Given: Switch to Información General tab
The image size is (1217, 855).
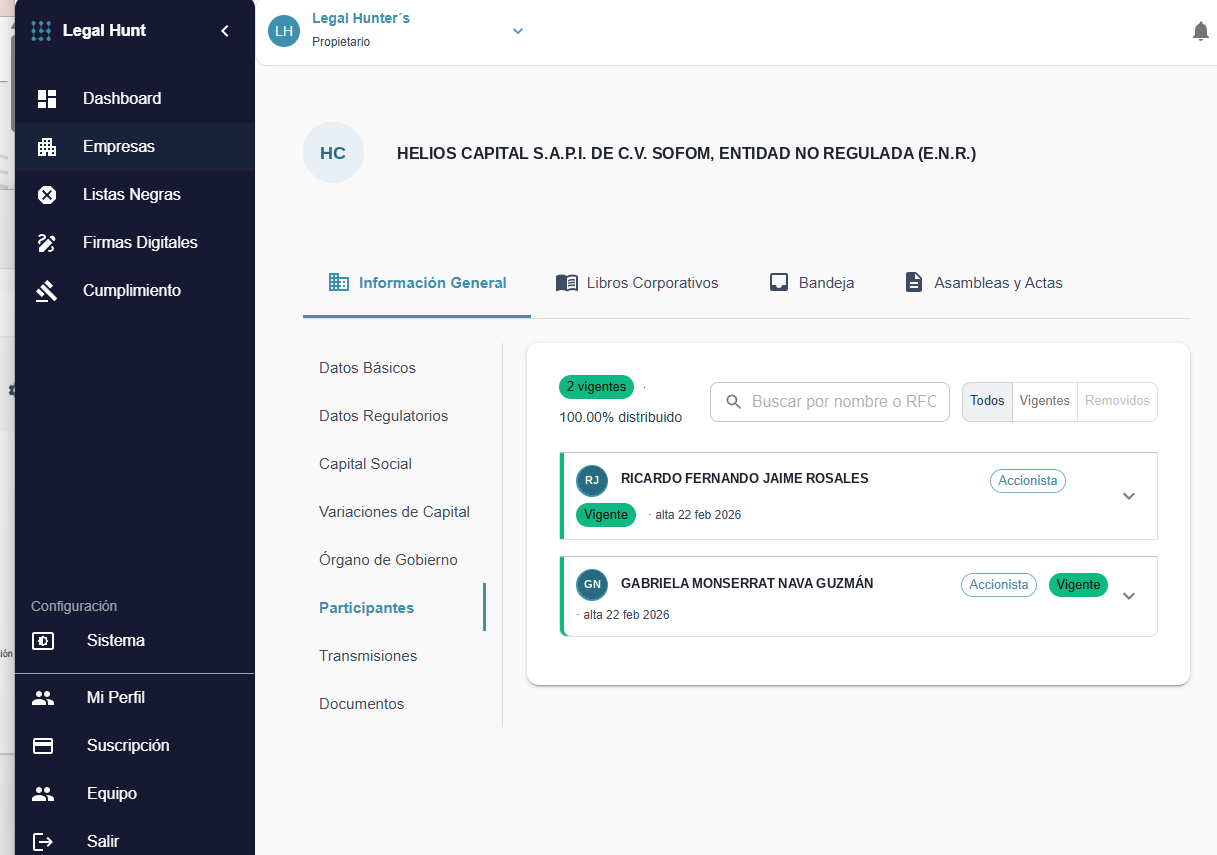Looking at the screenshot, I should [417, 283].
